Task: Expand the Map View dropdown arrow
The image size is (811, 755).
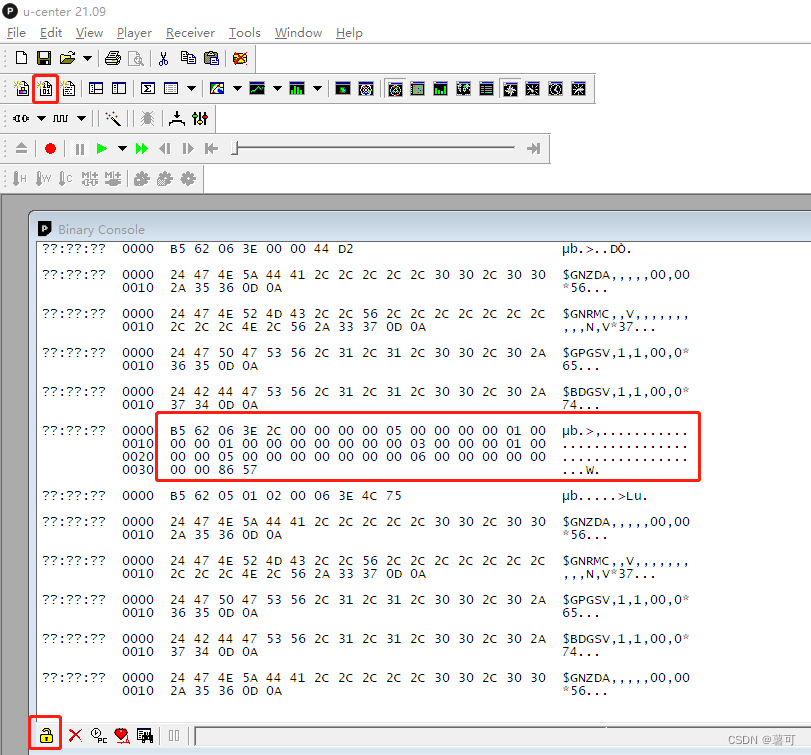Action: pyautogui.click(x=237, y=89)
